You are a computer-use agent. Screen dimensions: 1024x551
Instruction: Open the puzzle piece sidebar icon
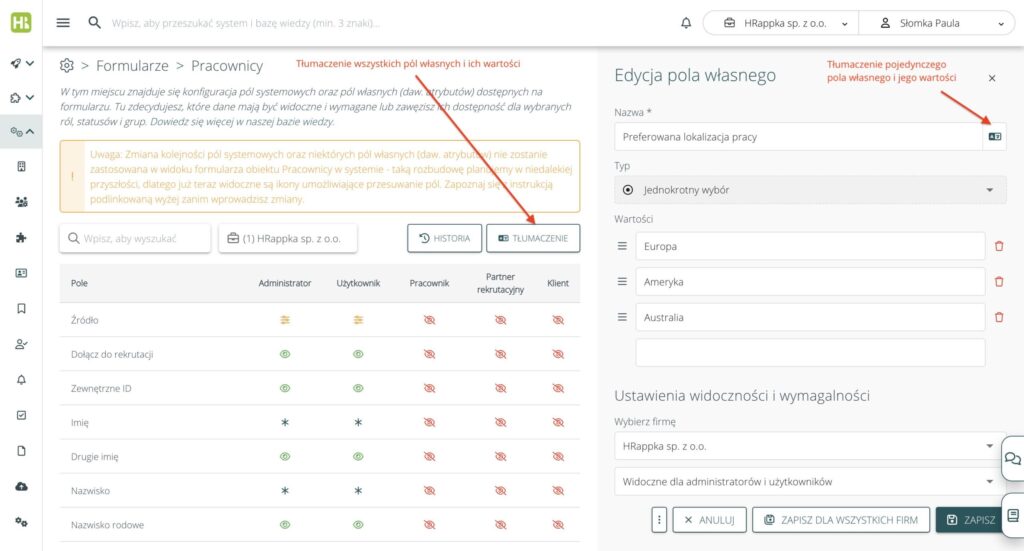click(x=21, y=237)
